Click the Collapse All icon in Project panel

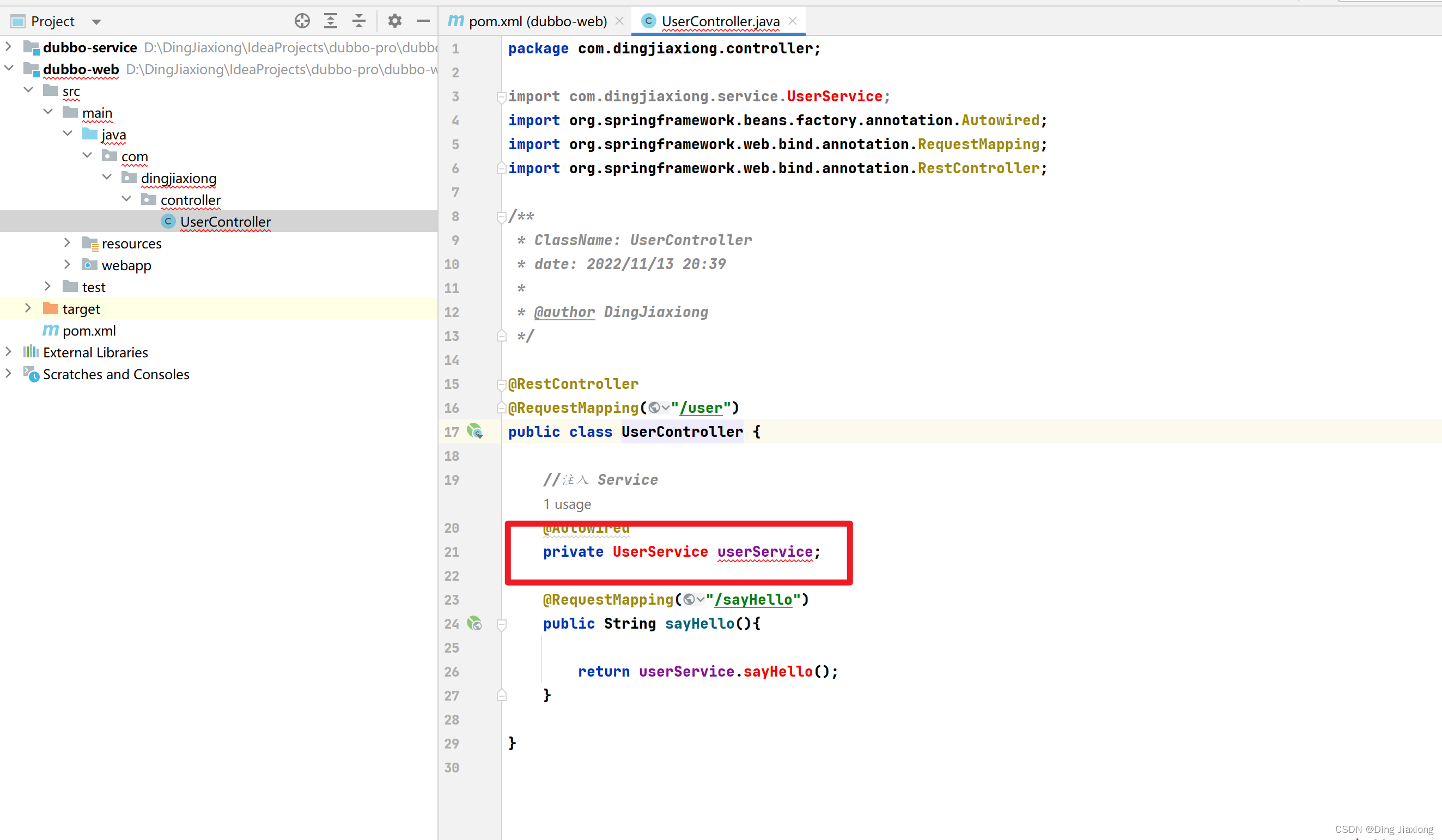click(359, 21)
